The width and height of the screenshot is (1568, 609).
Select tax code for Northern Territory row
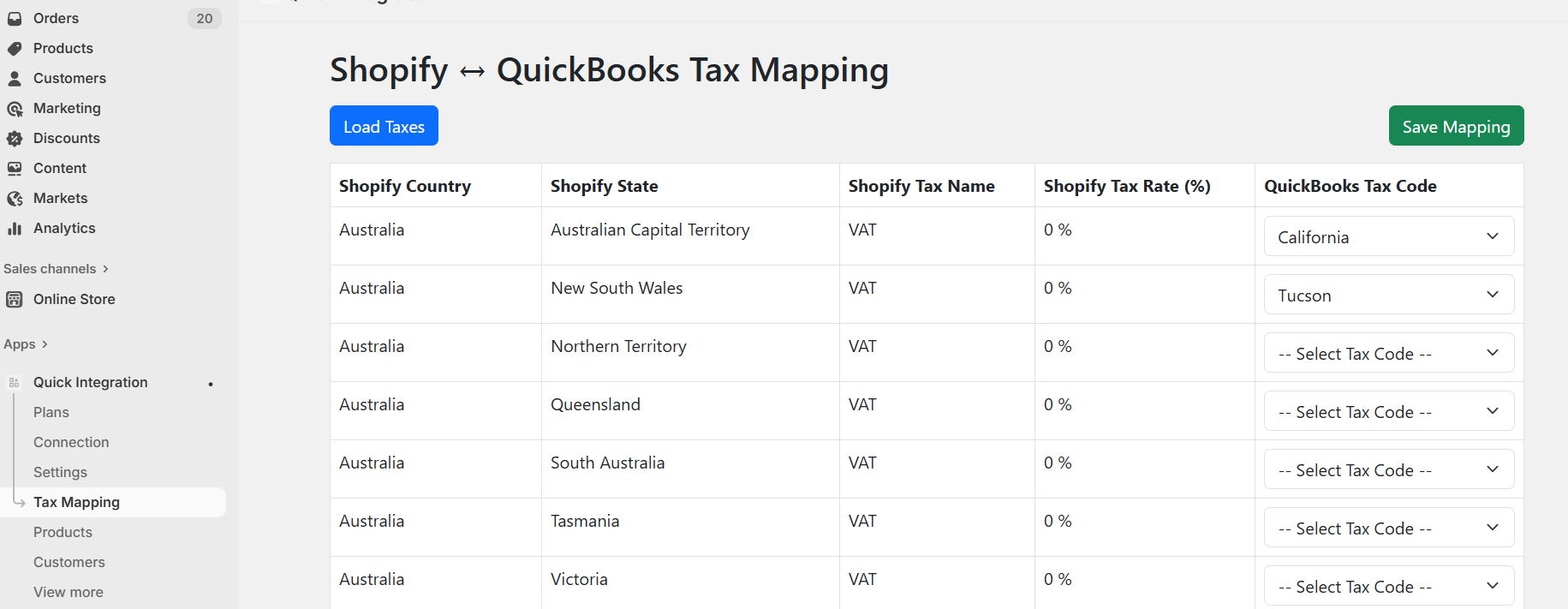[1388, 354]
